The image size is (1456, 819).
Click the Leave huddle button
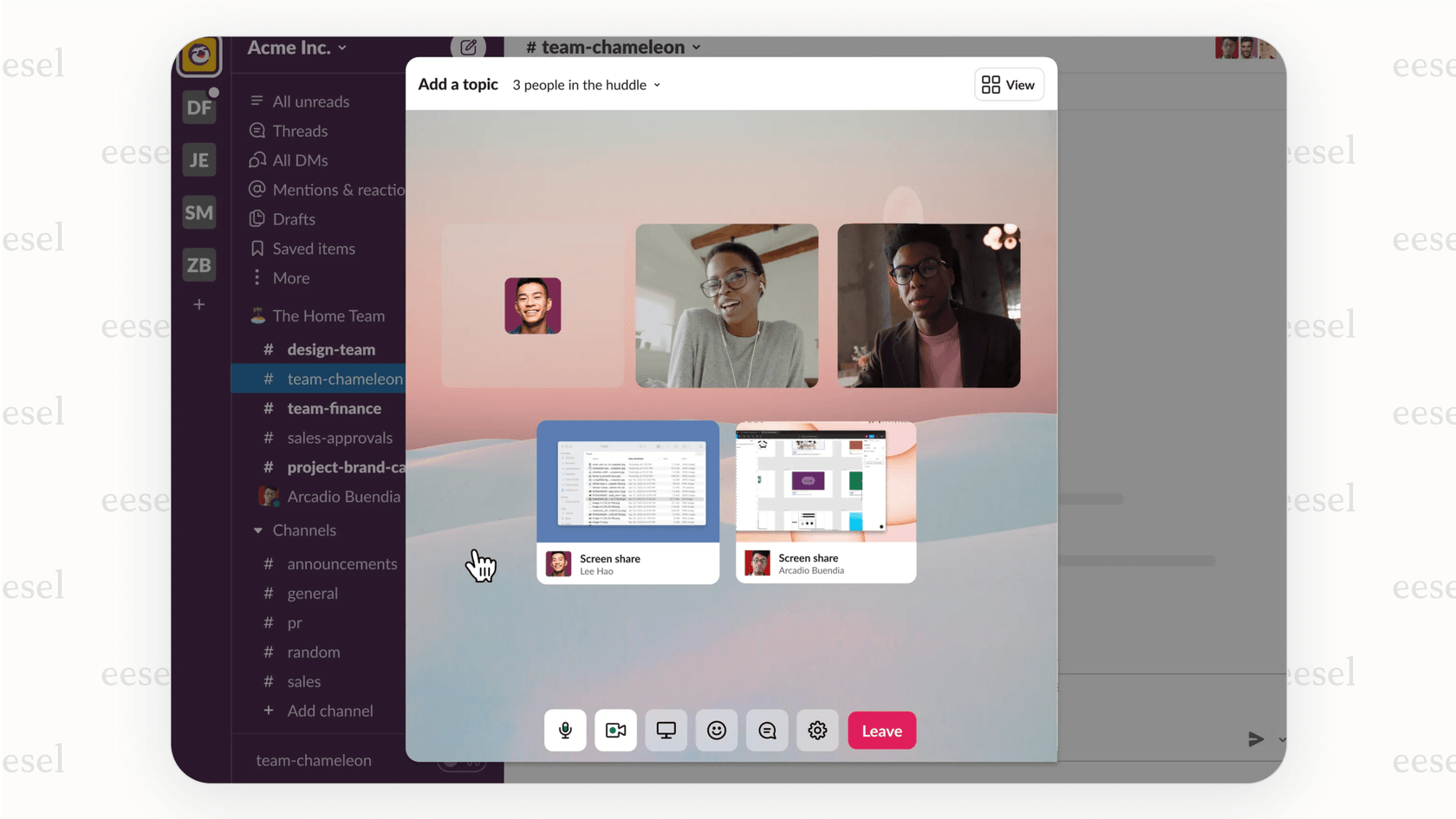point(881,730)
